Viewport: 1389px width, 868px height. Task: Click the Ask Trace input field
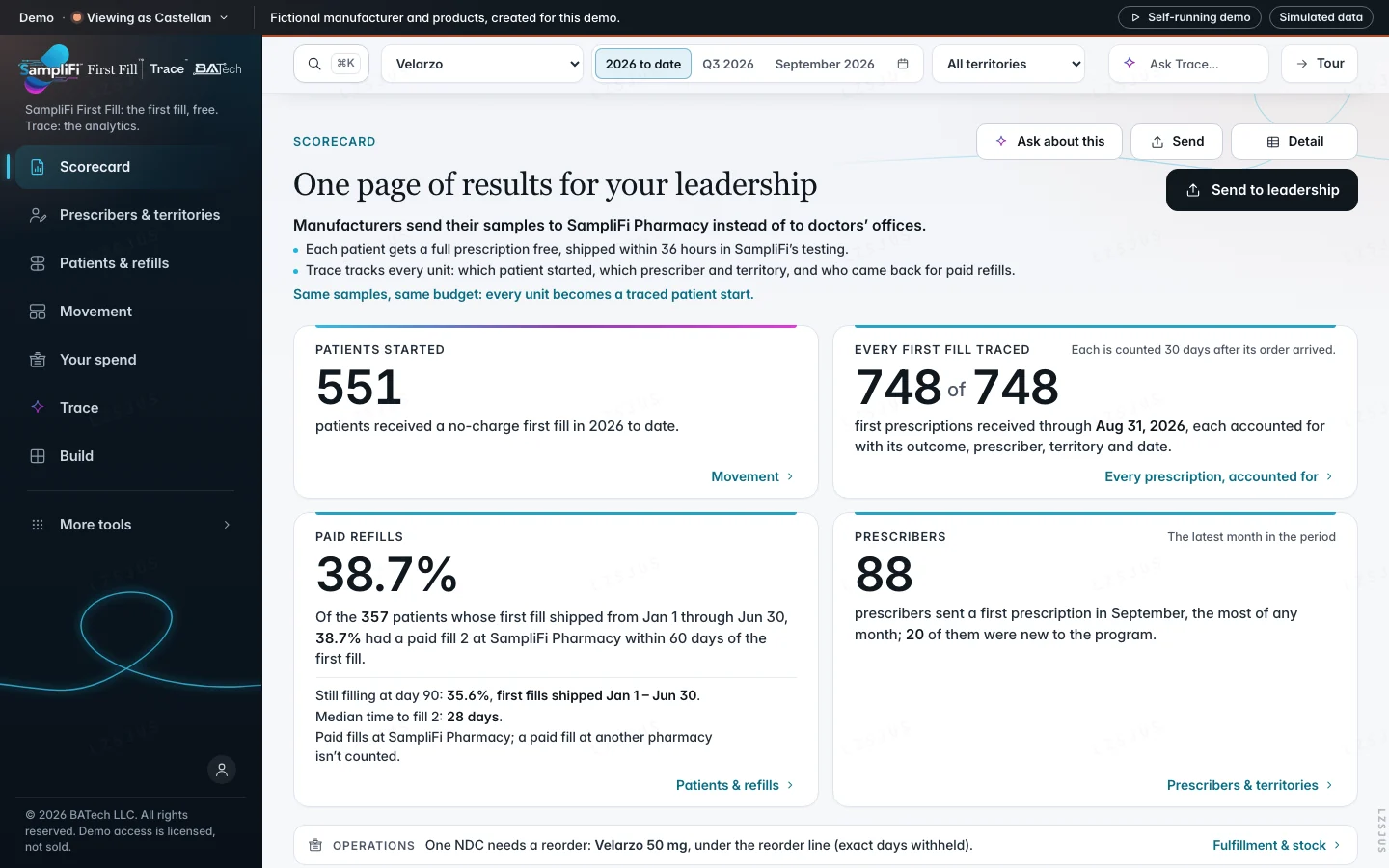(1188, 64)
